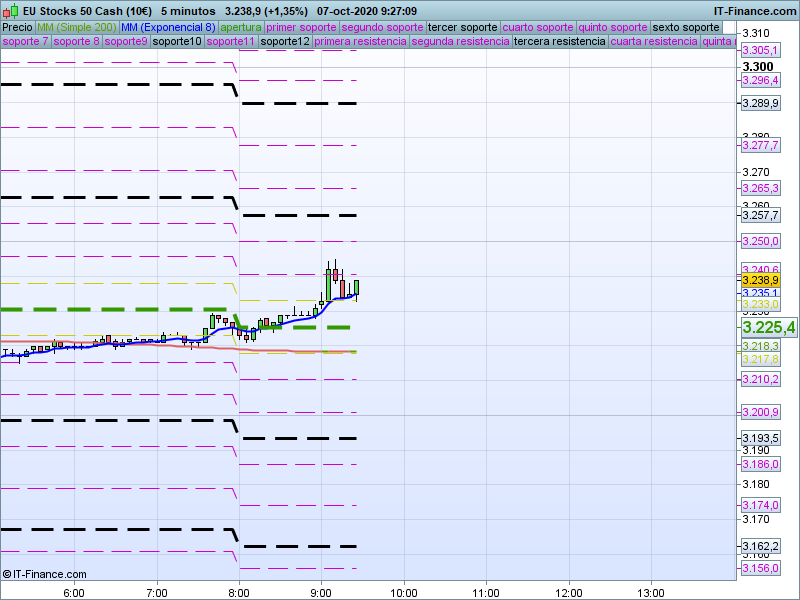Select the 'MM (Exponencial 8)' indicator label
800x600 pixels.
pos(168,27)
